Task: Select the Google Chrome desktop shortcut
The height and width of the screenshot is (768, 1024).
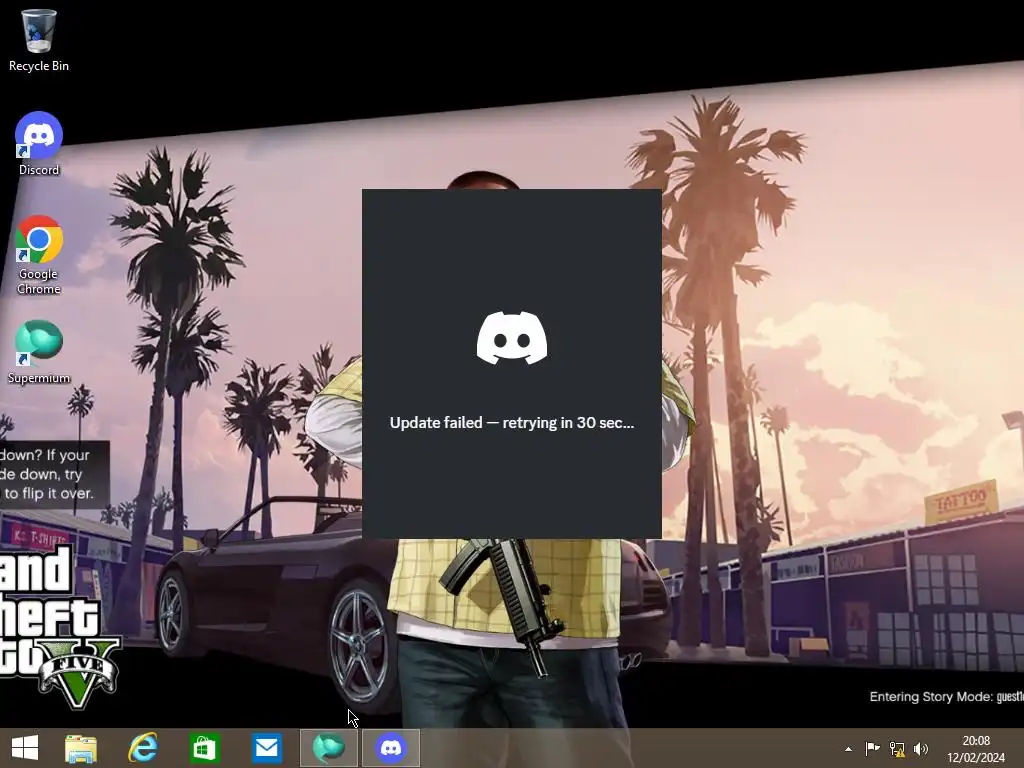Action: pyautogui.click(x=39, y=255)
